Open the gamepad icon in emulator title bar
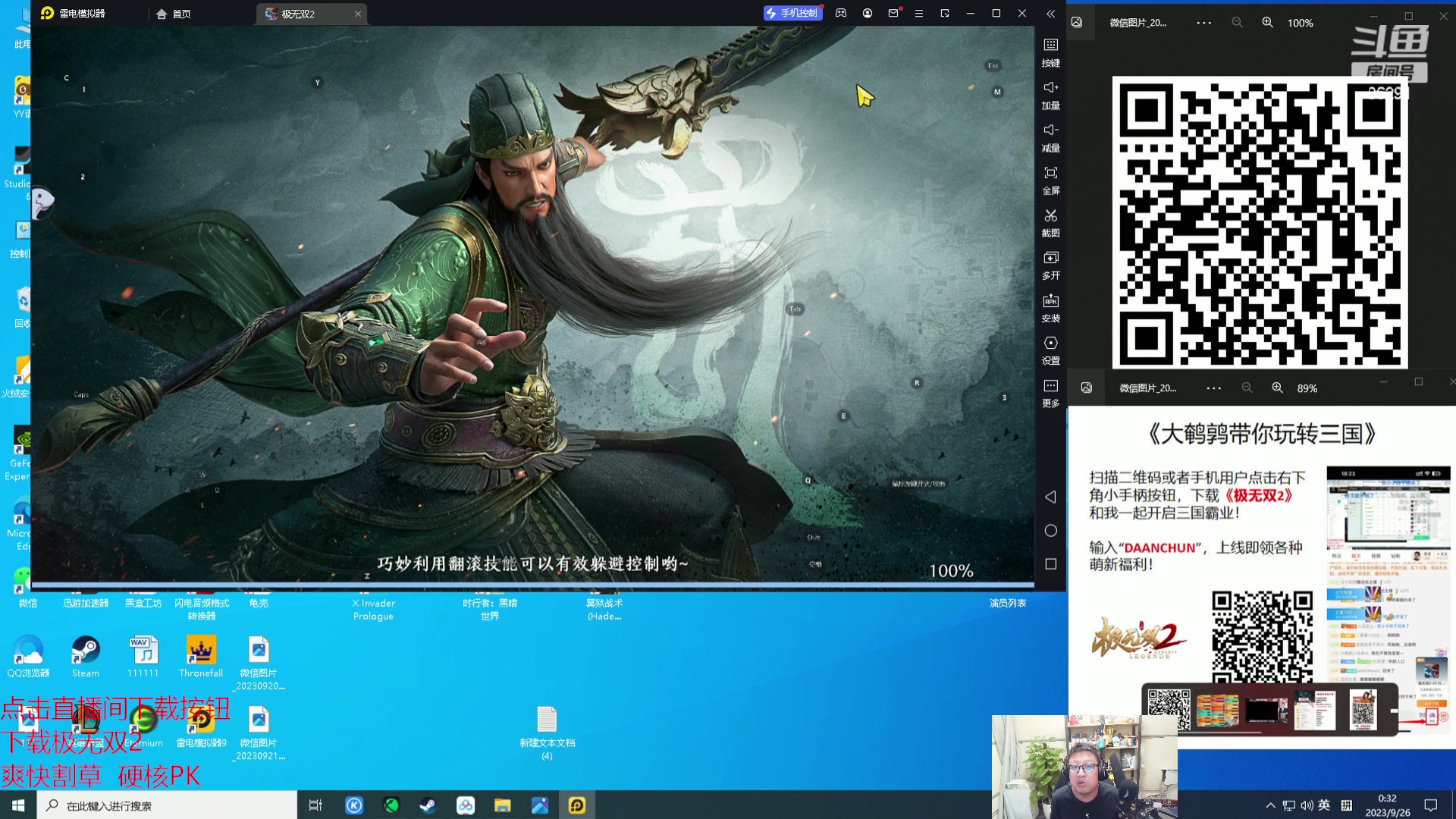Viewport: 1456px width, 819px height. click(x=841, y=13)
